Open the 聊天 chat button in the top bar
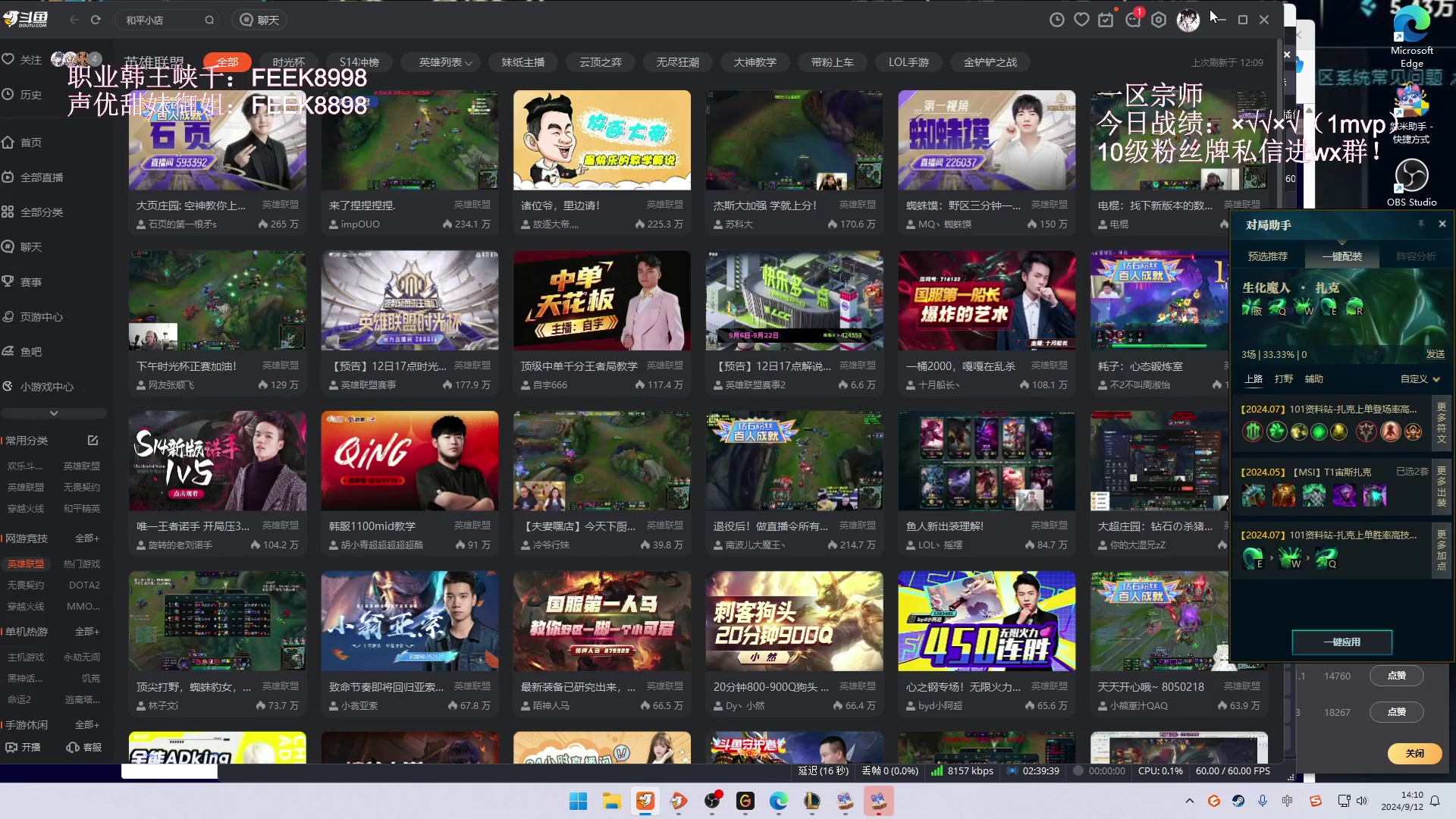 [x=259, y=20]
